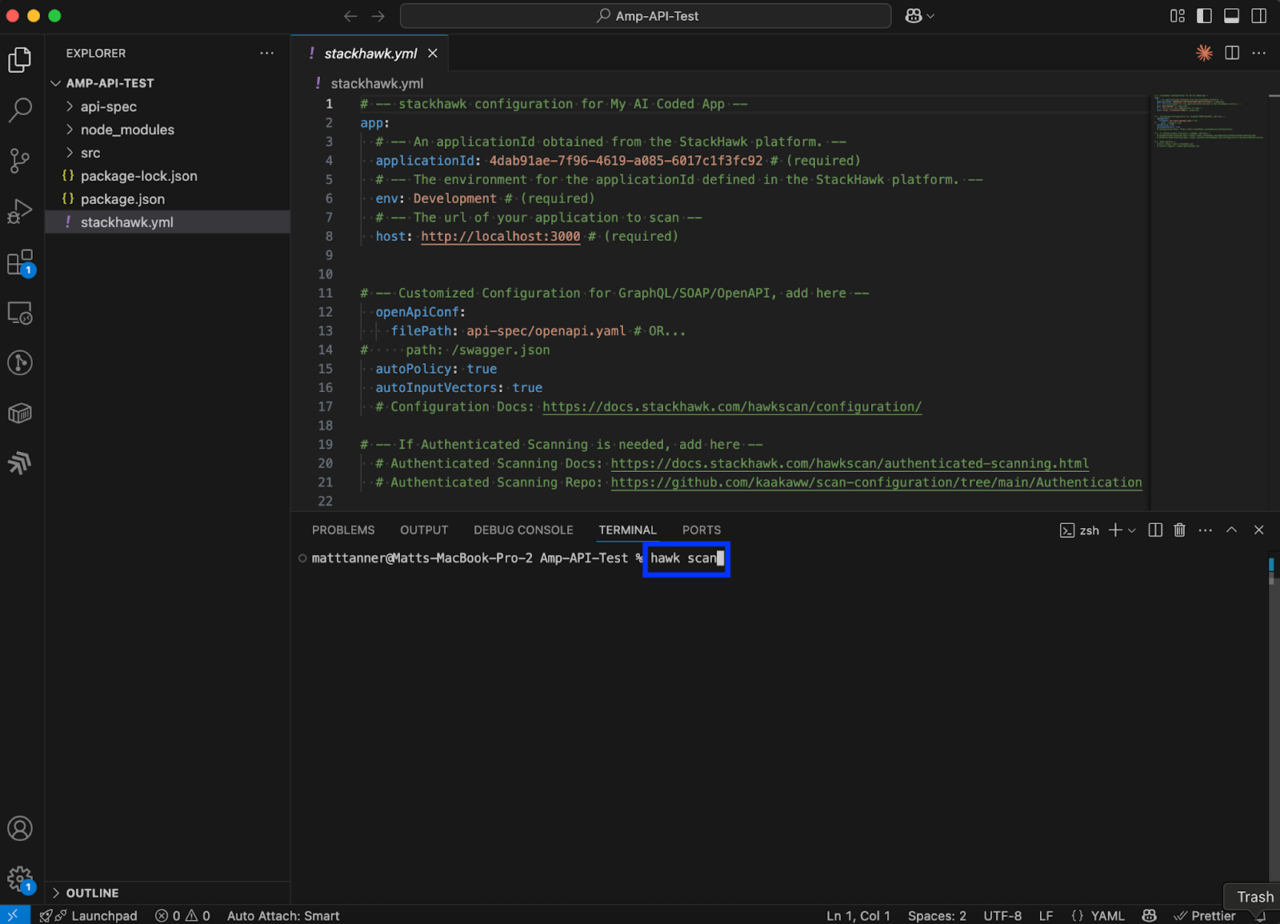Click Launchpad in the status bar
The width and height of the screenshot is (1280, 924).
[96, 915]
